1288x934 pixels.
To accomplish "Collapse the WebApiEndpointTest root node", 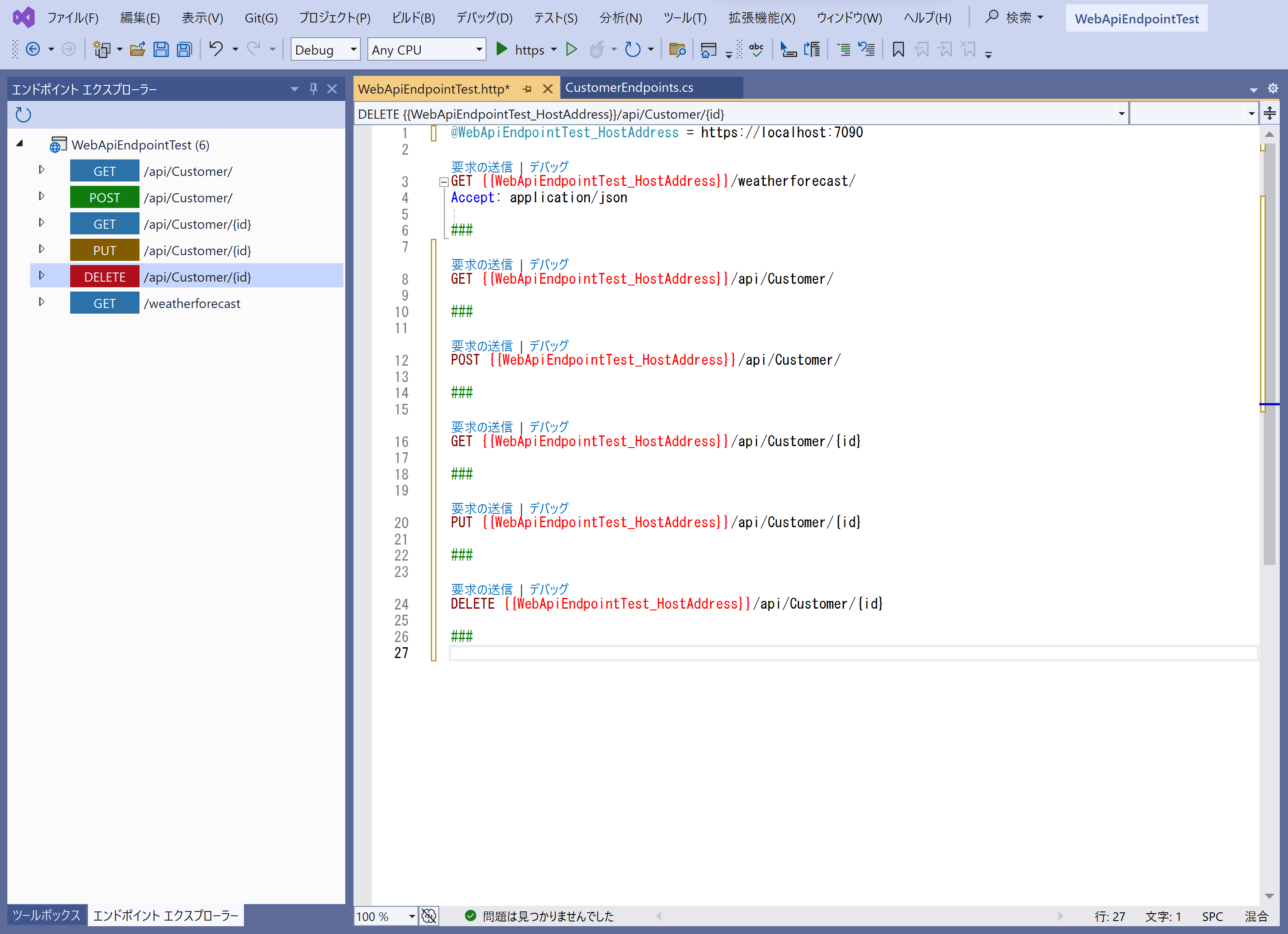I will click(x=20, y=144).
